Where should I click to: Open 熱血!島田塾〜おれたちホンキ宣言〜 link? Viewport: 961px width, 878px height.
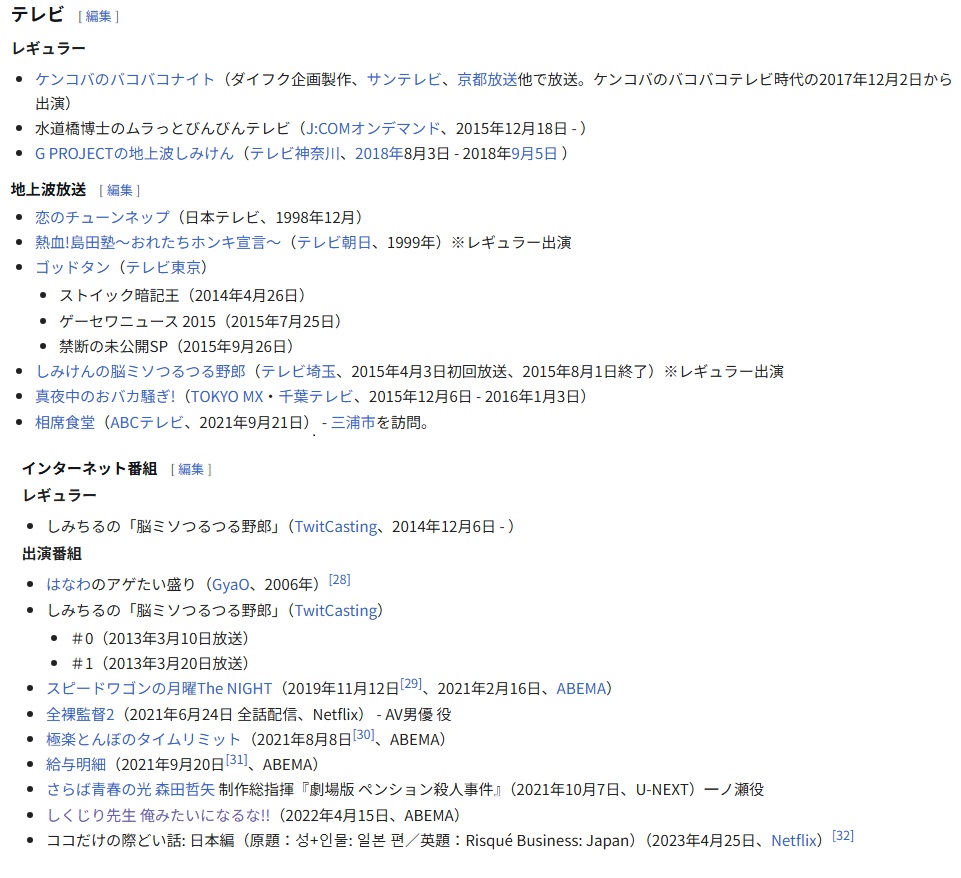point(158,243)
